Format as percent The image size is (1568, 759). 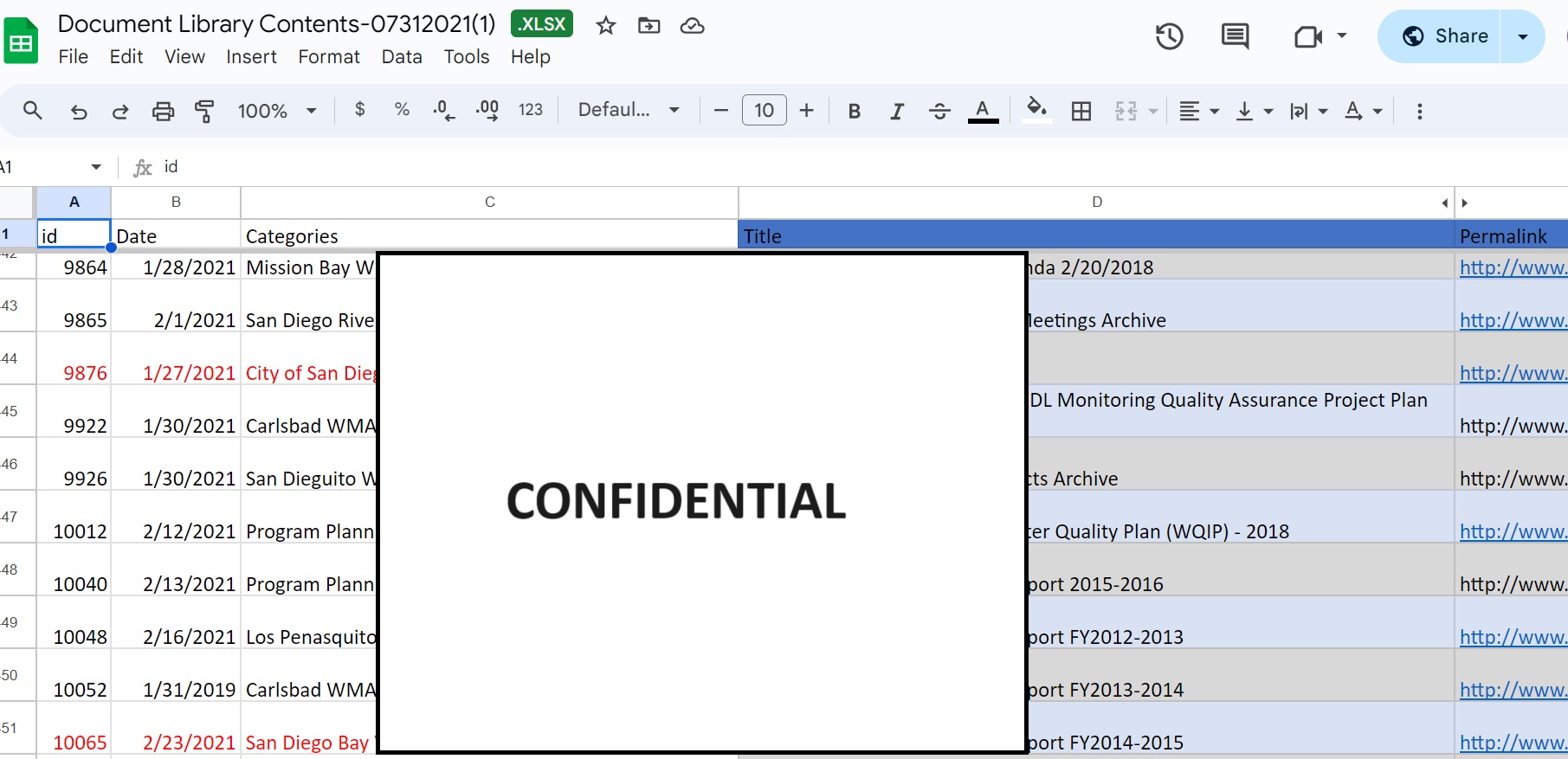pos(402,110)
